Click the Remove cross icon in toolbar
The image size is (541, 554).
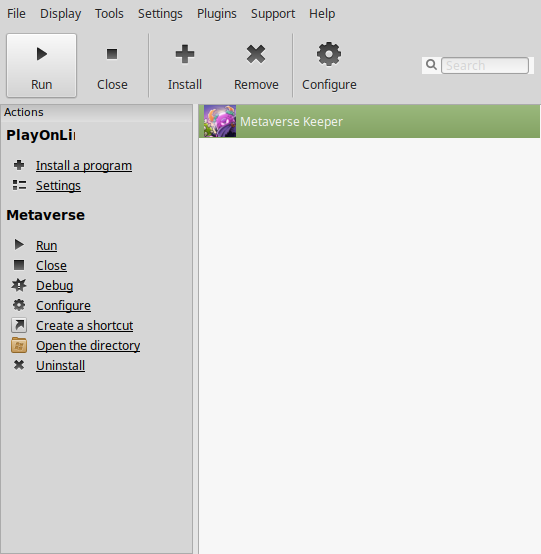[256, 54]
